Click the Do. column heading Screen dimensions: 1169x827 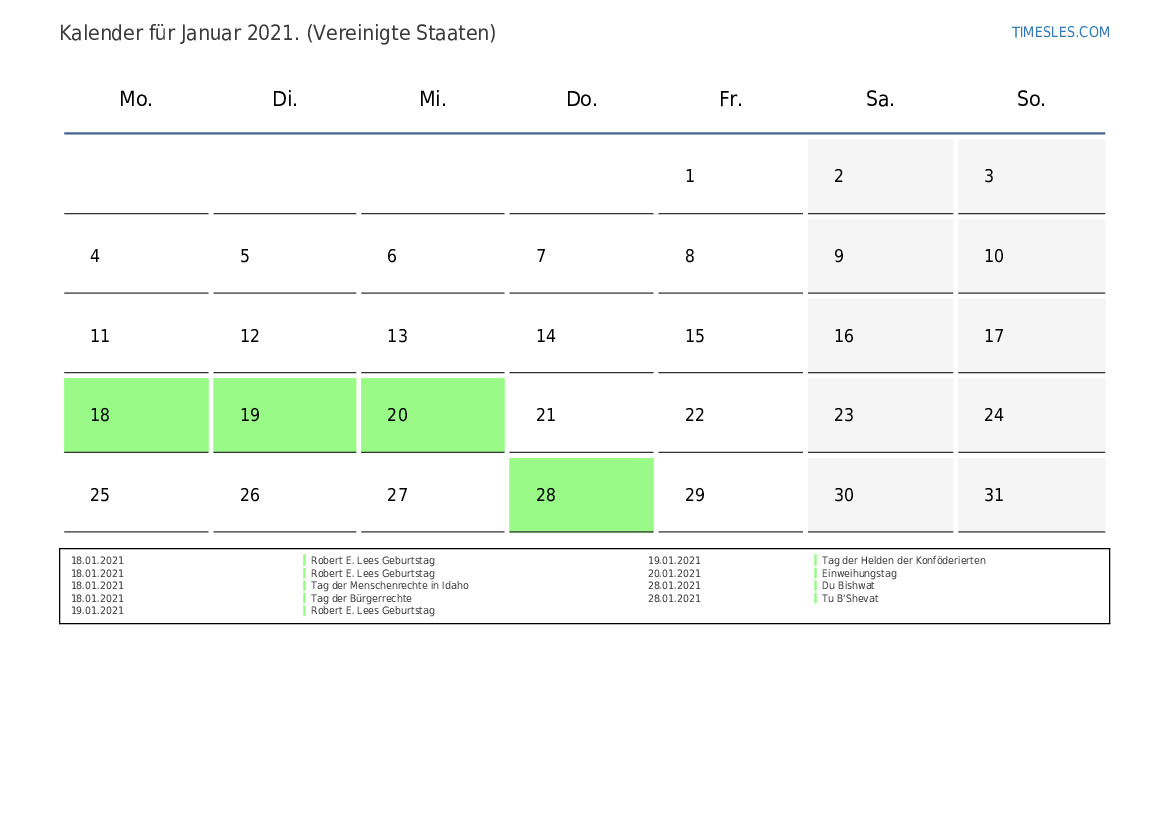(581, 99)
